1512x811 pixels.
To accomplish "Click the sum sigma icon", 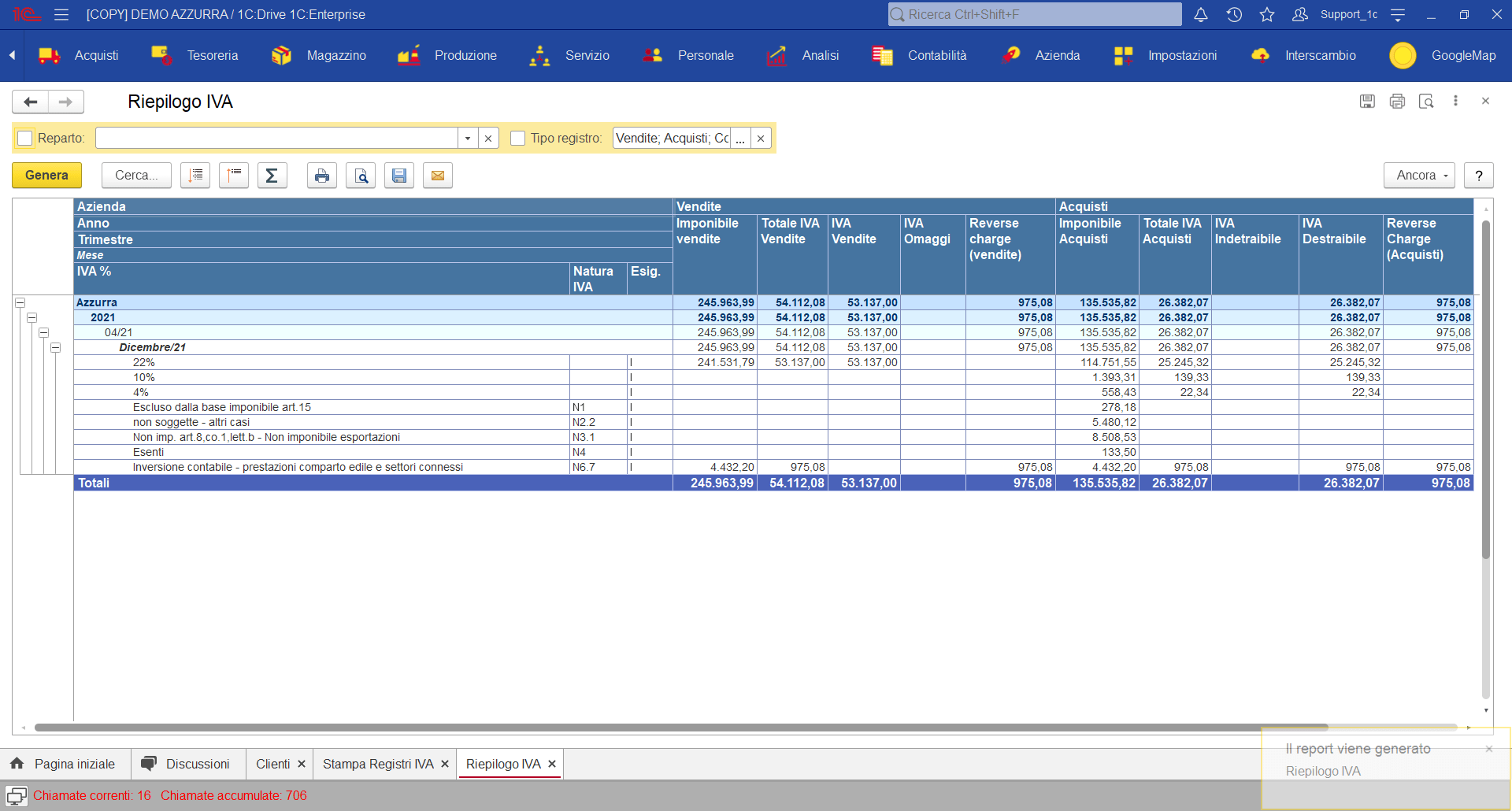I will [272, 176].
